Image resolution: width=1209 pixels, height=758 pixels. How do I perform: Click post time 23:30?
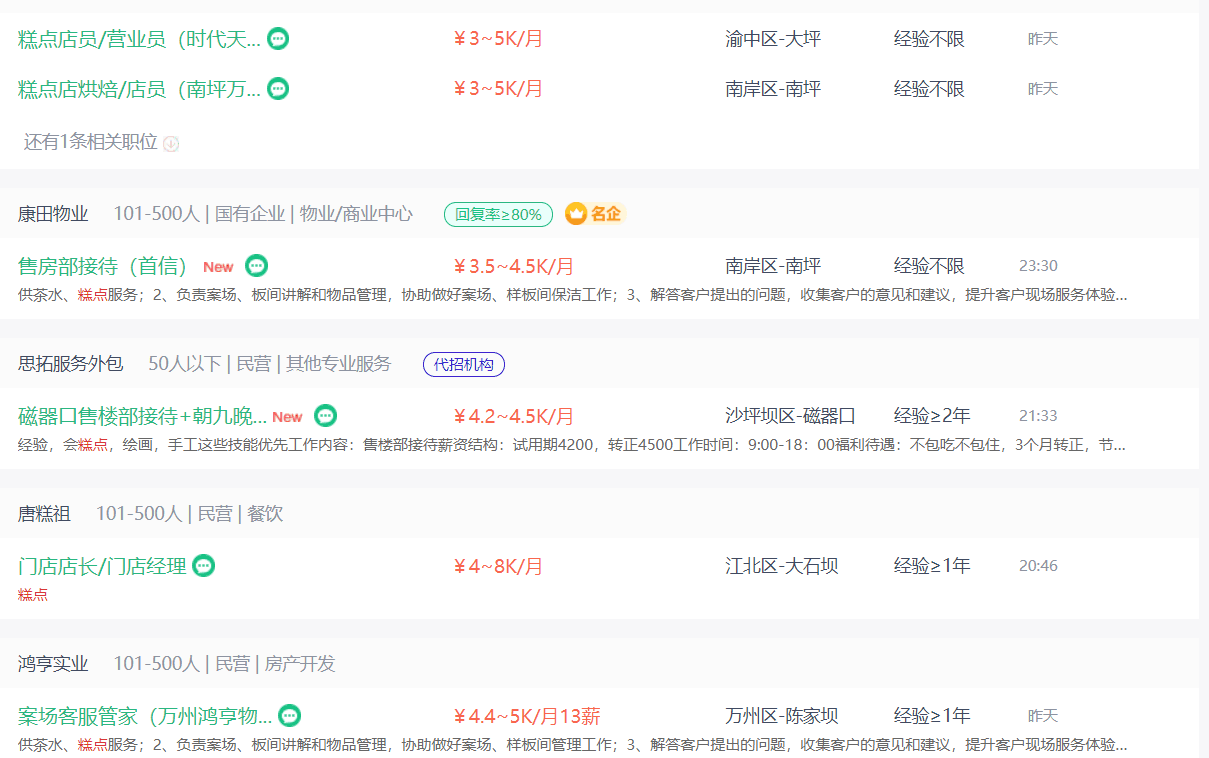pyautogui.click(x=1038, y=266)
